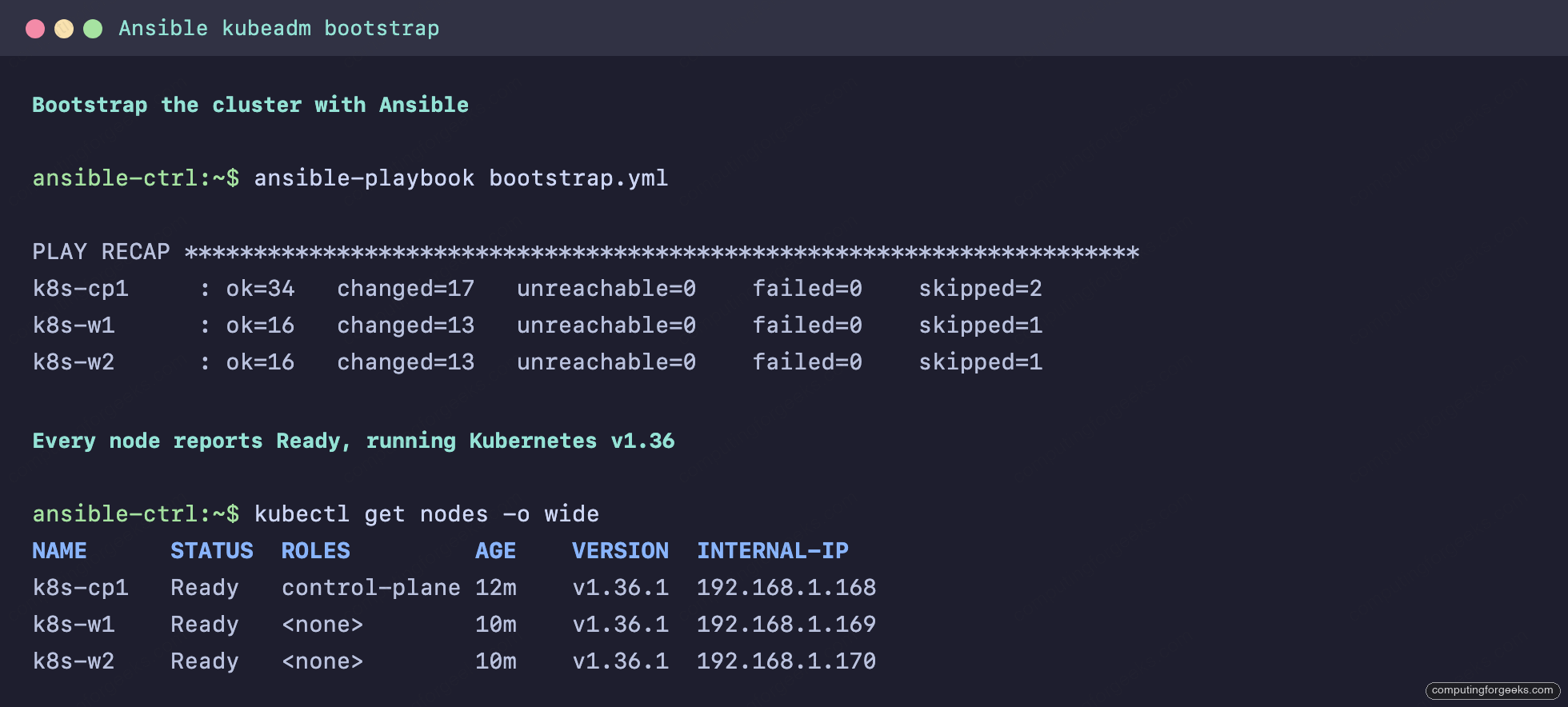Click 'k8s-w1' in the nodes table
The image size is (1568, 707).
[74, 624]
